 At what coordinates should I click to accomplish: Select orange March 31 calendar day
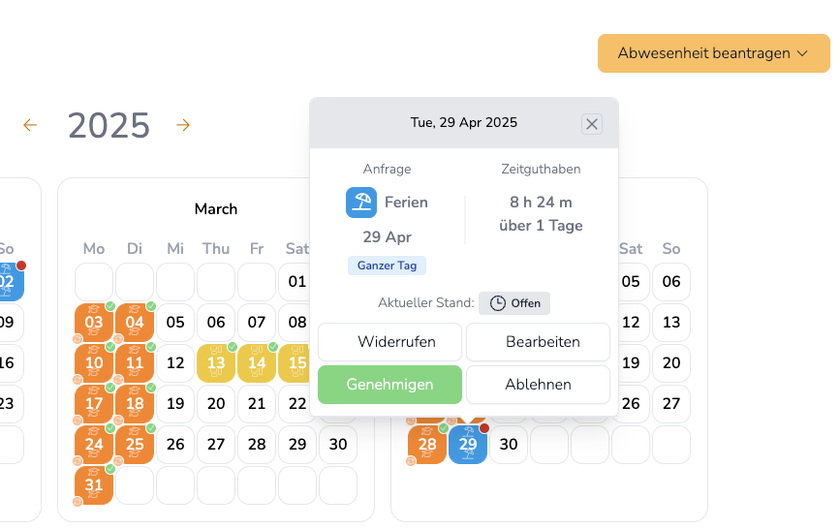click(x=94, y=485)
